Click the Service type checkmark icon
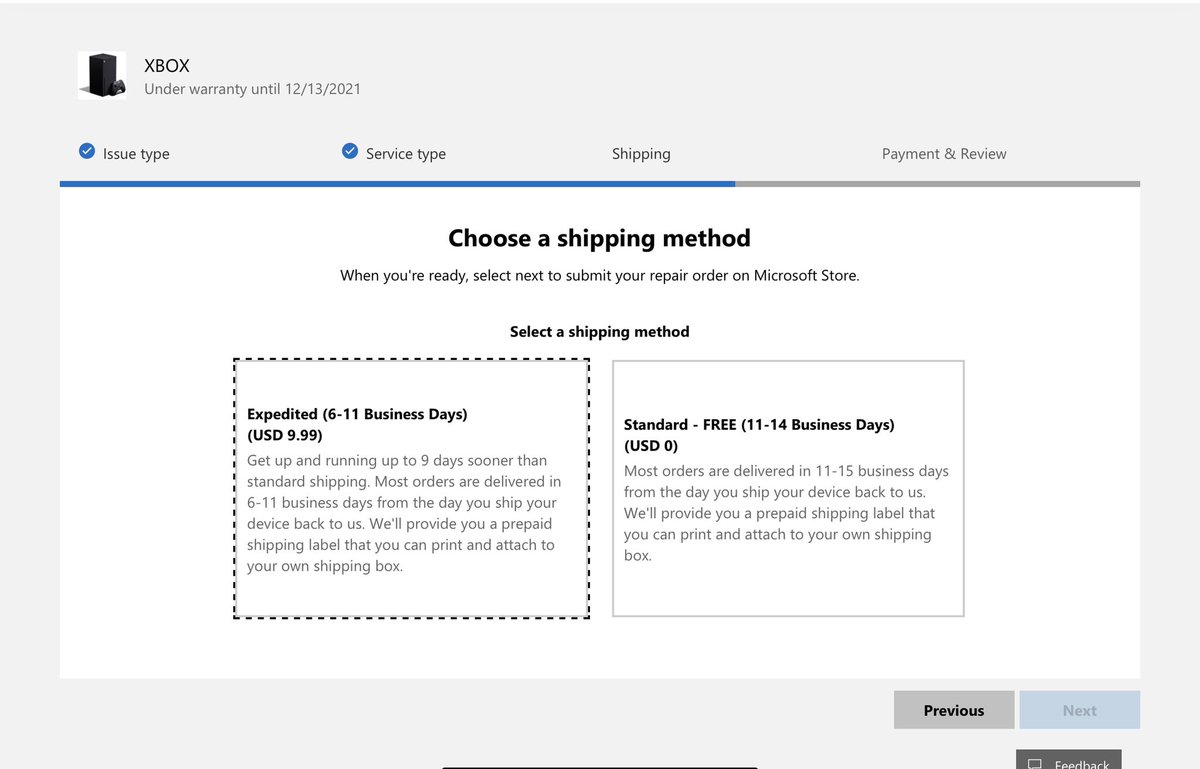1200x769 pixels. [x=350, y=152]
